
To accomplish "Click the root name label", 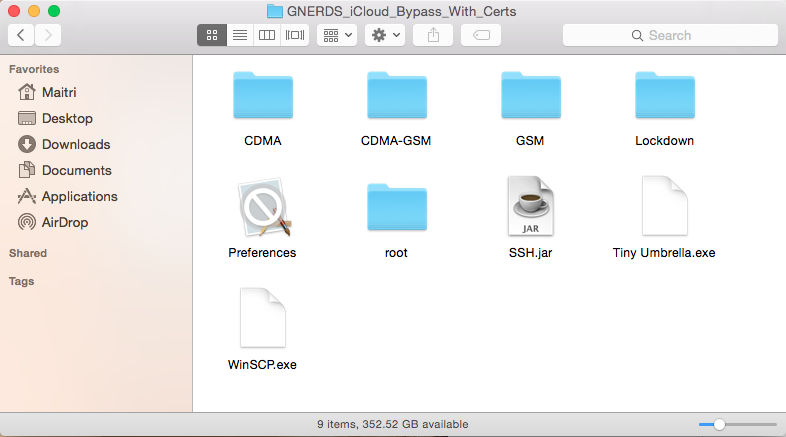I will click(396, 253).
